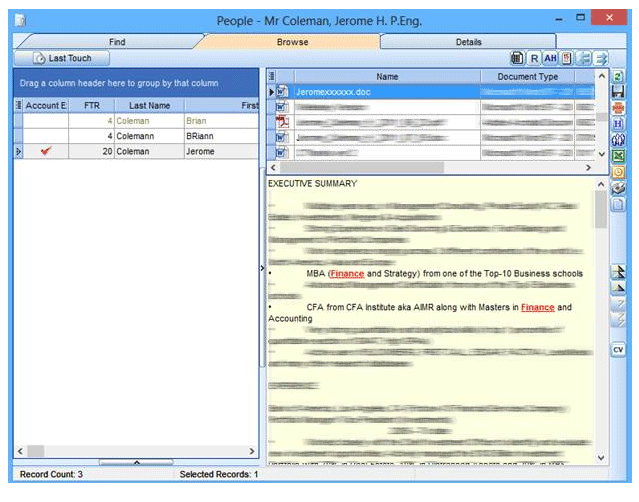Switch to the Details tab
Screen dimensions: 639x502
tap(468, 42)
